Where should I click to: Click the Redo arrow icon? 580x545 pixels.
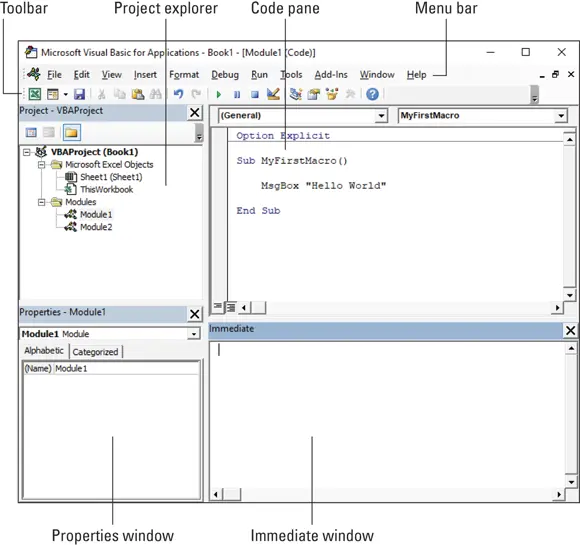(x=196, y=94)
